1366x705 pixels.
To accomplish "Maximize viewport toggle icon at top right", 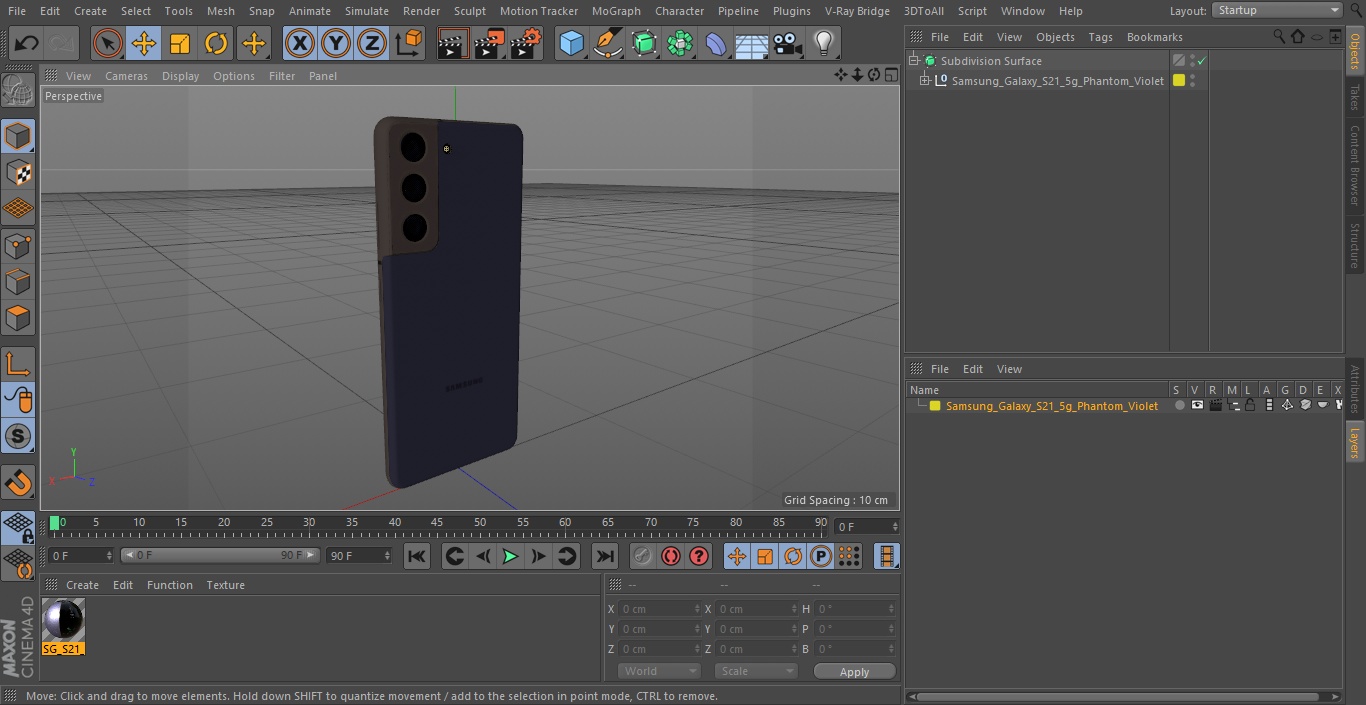I will (x=891, y=75).
